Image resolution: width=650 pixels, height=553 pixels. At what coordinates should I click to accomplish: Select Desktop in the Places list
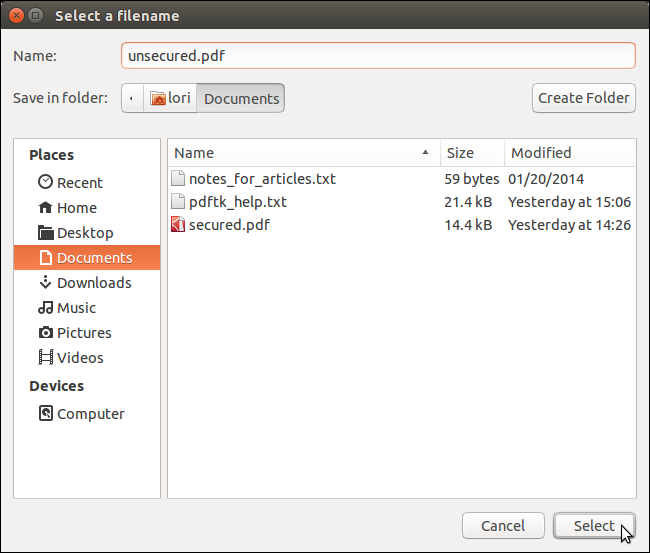tap(84, 232)
